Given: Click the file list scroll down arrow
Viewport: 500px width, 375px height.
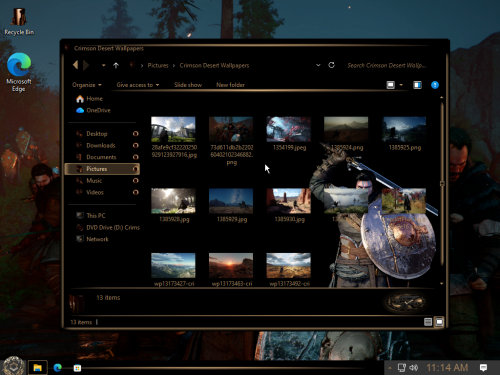Looking at the screenshot, I should pyautogui.click(x=442, y=284).
